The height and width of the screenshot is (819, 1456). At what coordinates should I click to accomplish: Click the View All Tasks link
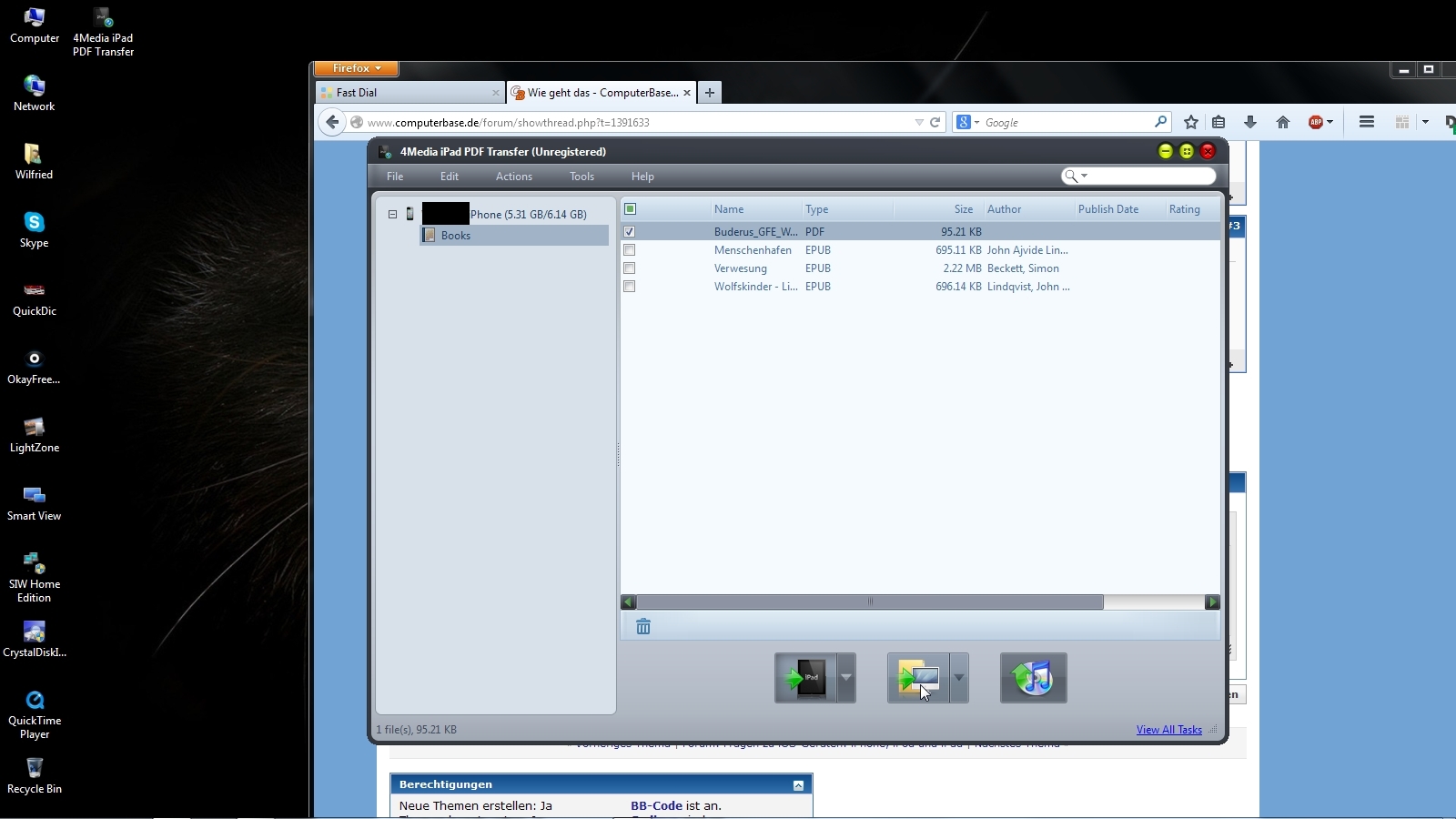1169,730
